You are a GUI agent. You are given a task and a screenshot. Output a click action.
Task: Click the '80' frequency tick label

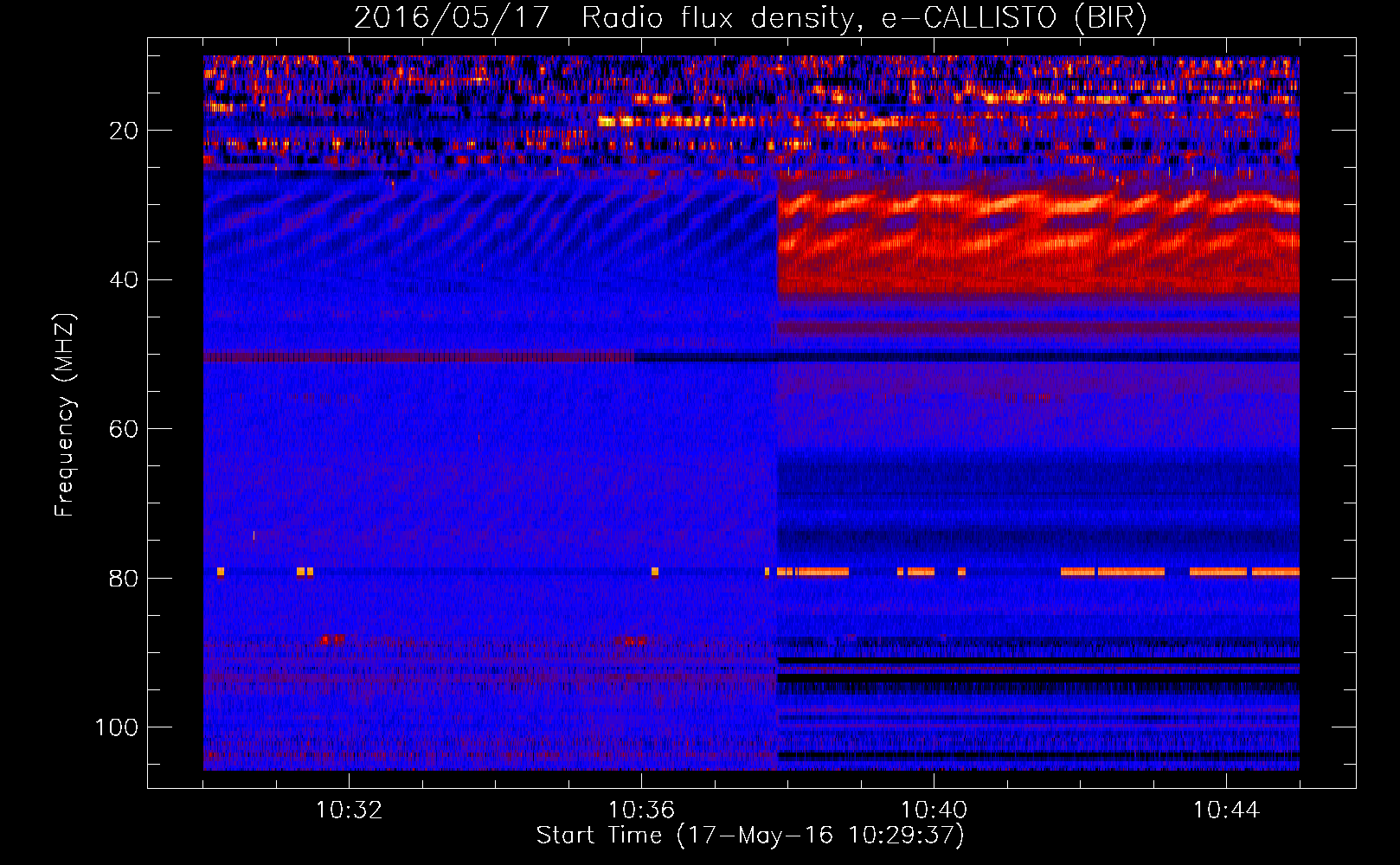tap(124, 579)
